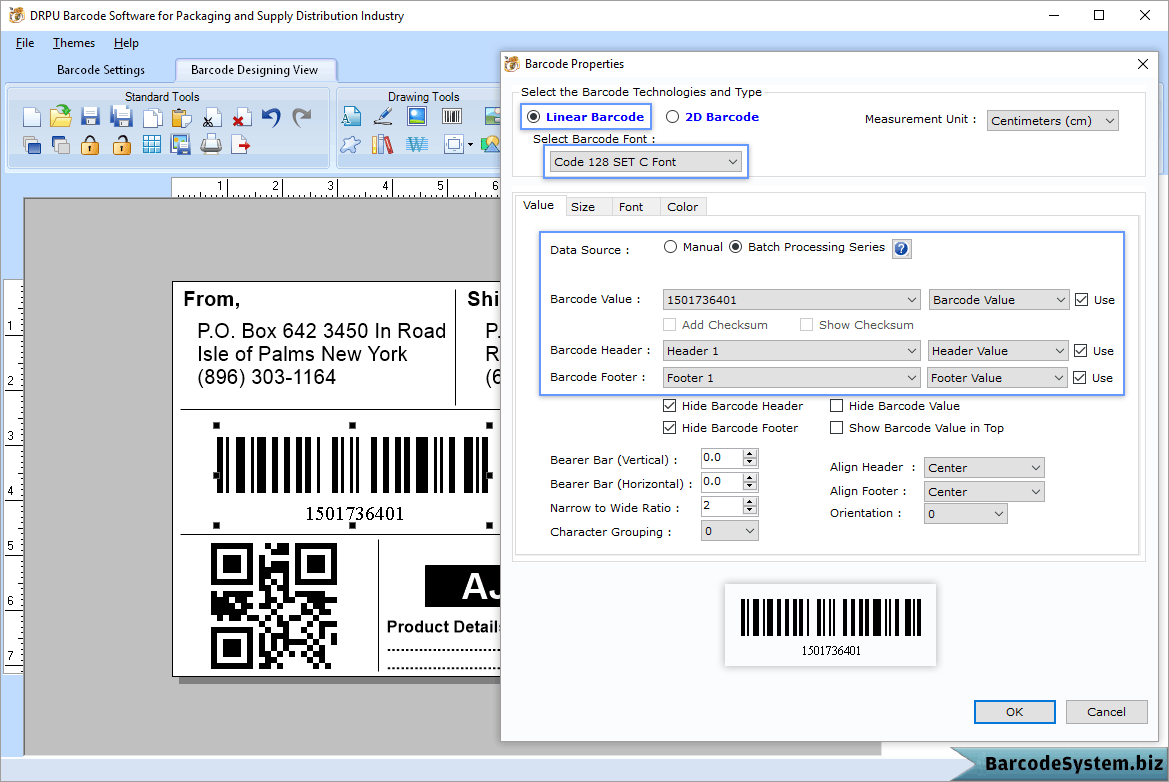1169x782 pixels.
Task: Select the pen Signature drawing tool
Action: (x=383, y=116)
